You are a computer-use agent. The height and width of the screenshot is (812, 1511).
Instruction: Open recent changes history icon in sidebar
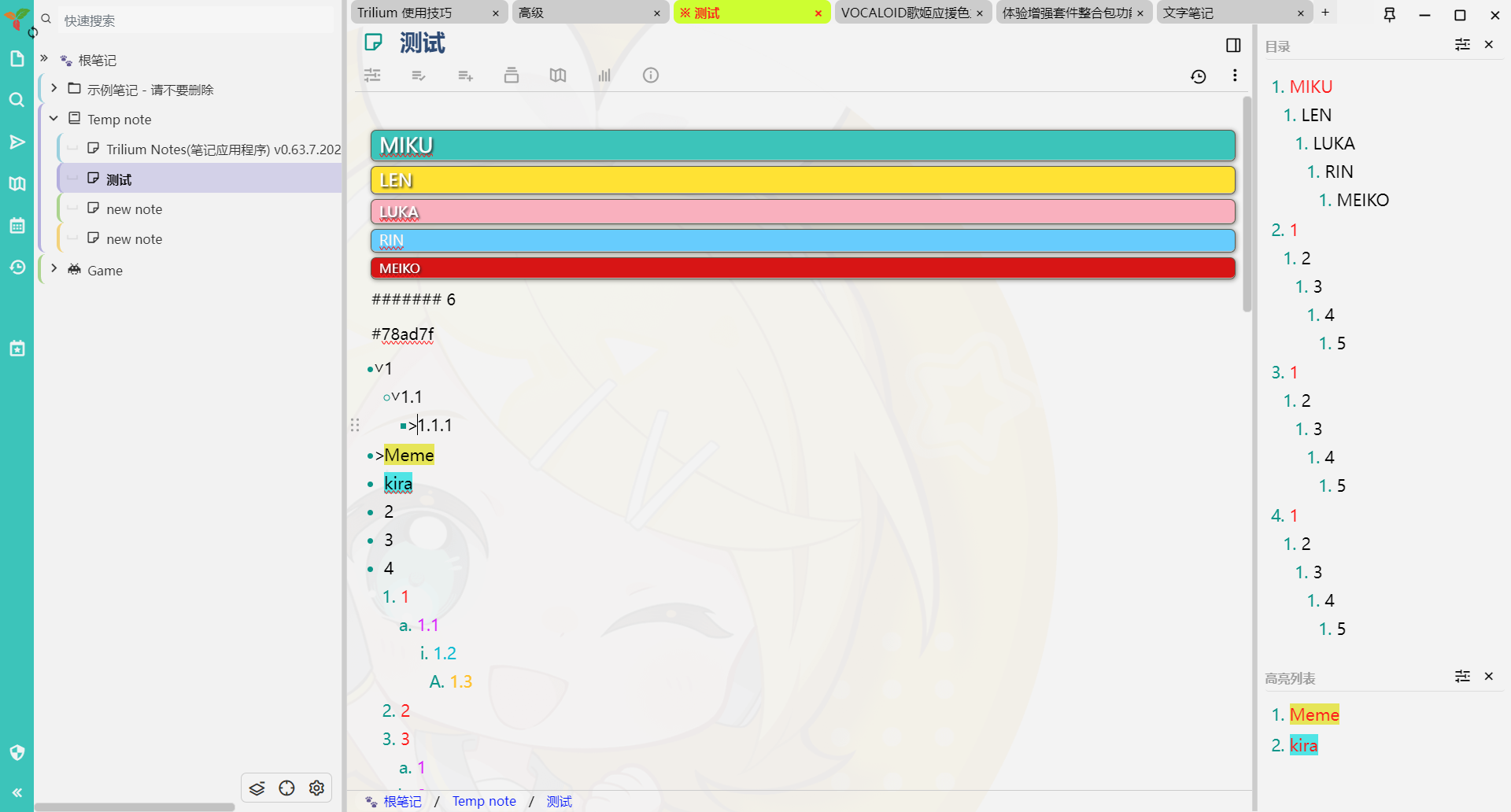click(x=17, y=268)
